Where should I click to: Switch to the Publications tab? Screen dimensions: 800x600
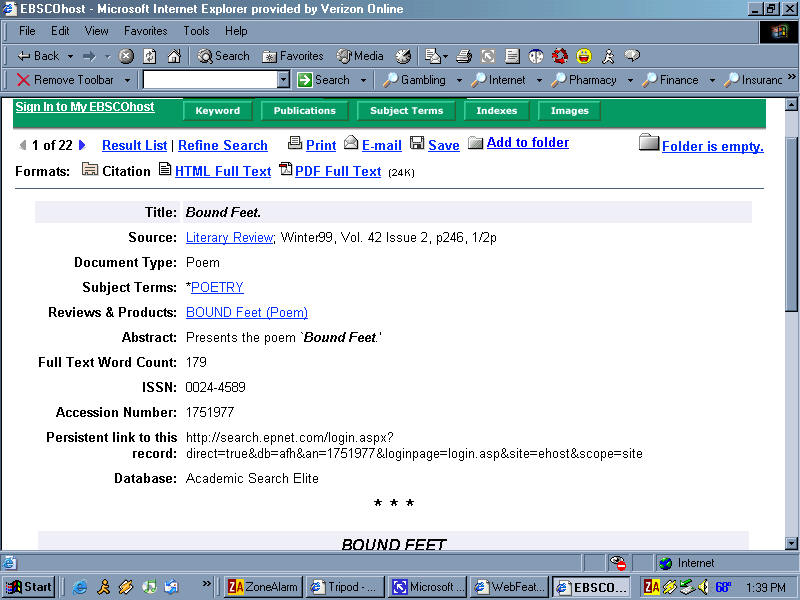coord(305,110)
